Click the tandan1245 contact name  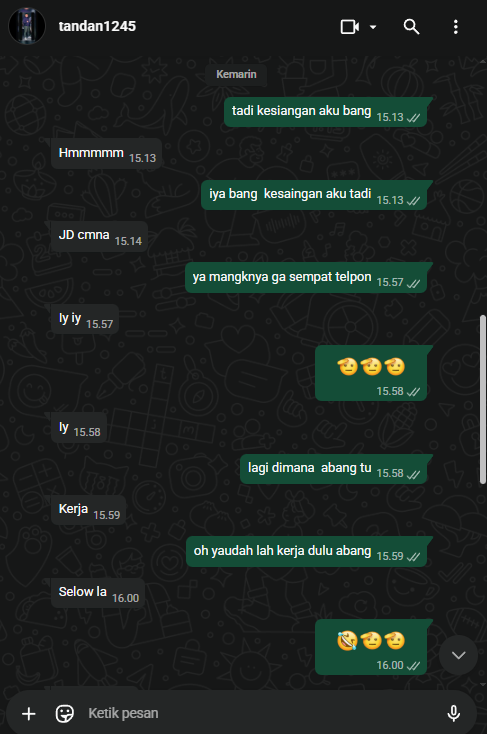(x=97, y=26)
